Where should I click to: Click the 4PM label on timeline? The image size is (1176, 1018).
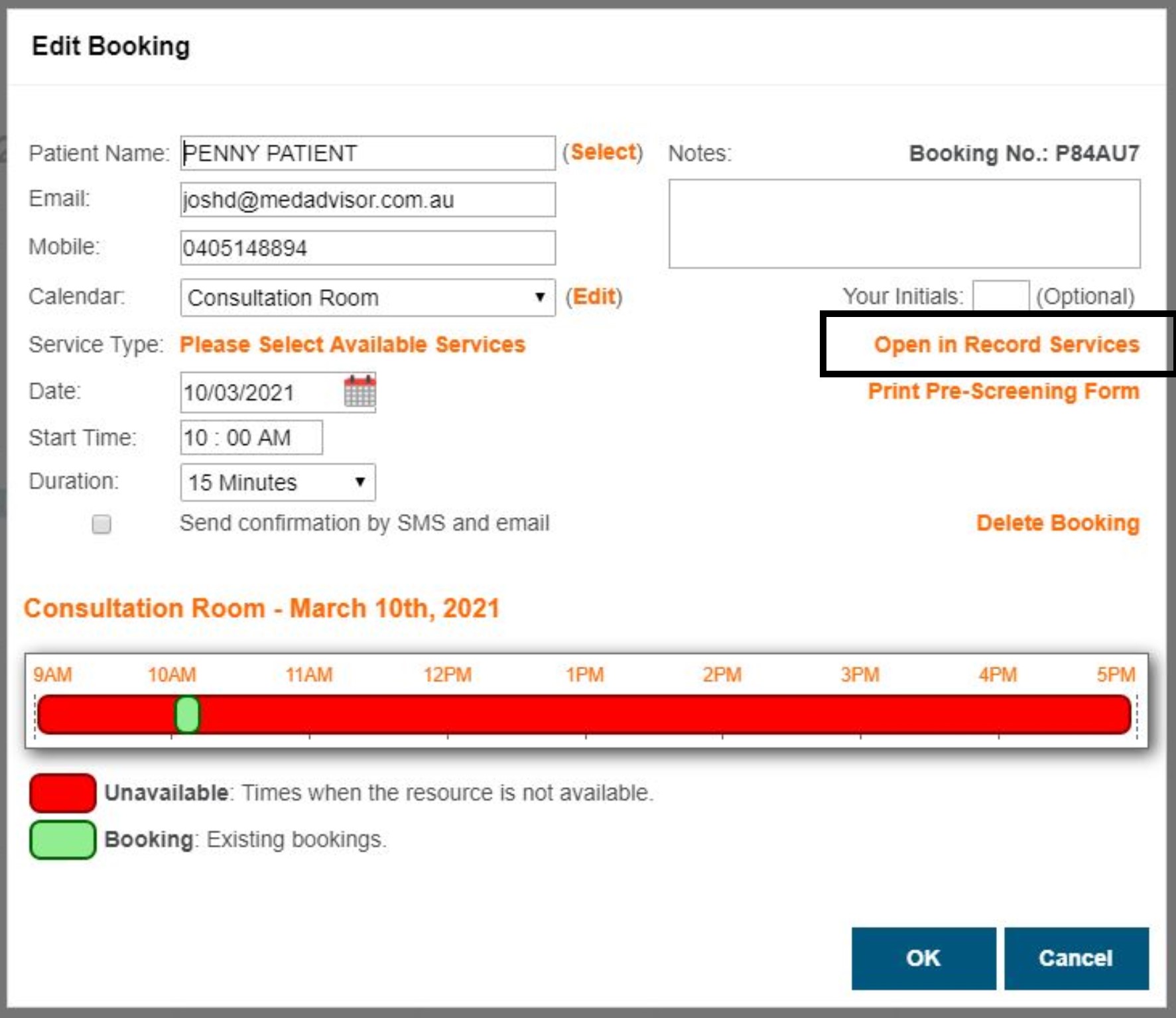point(998,674)
